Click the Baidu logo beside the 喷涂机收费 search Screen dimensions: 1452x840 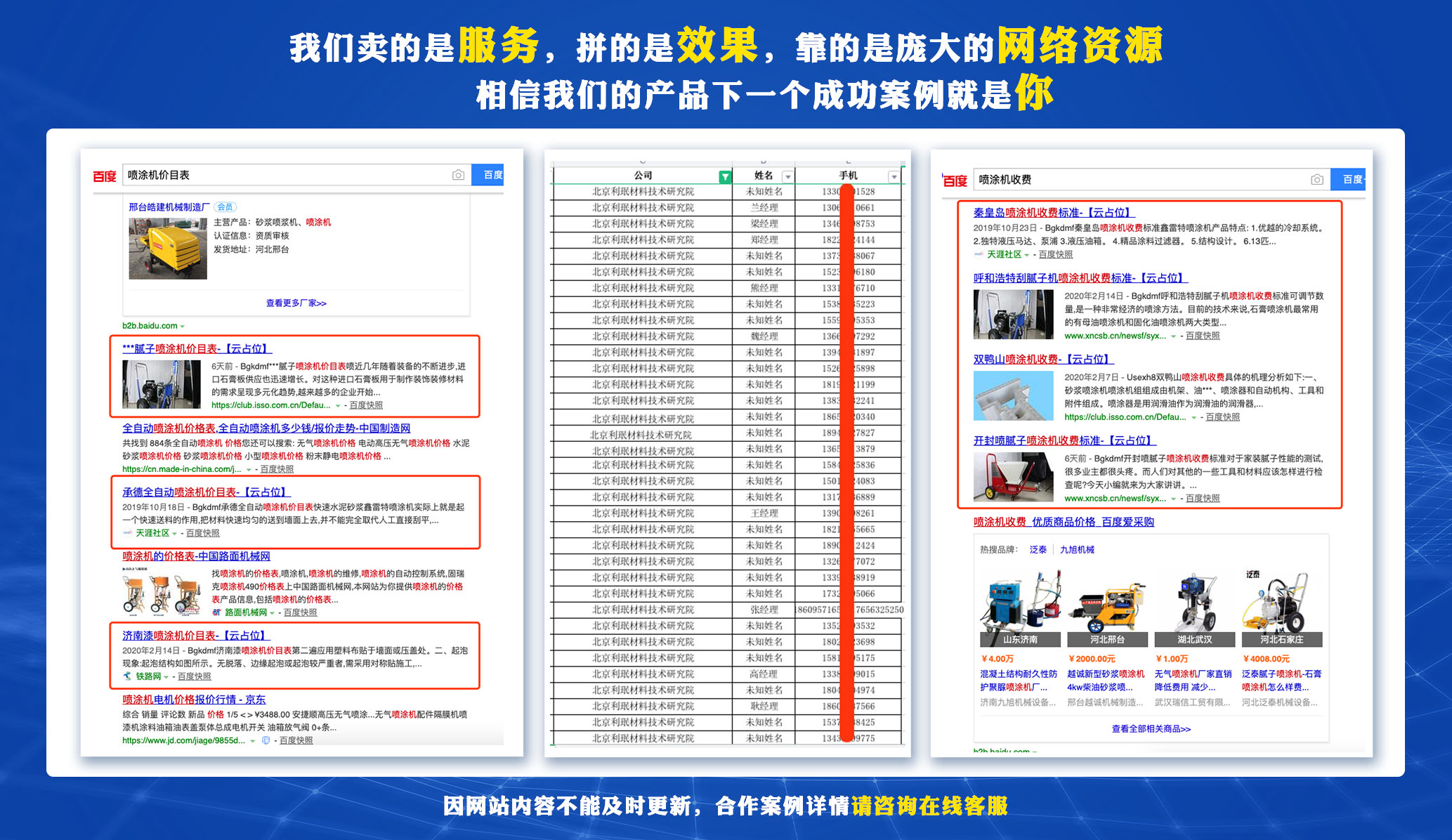pos(955,181)
